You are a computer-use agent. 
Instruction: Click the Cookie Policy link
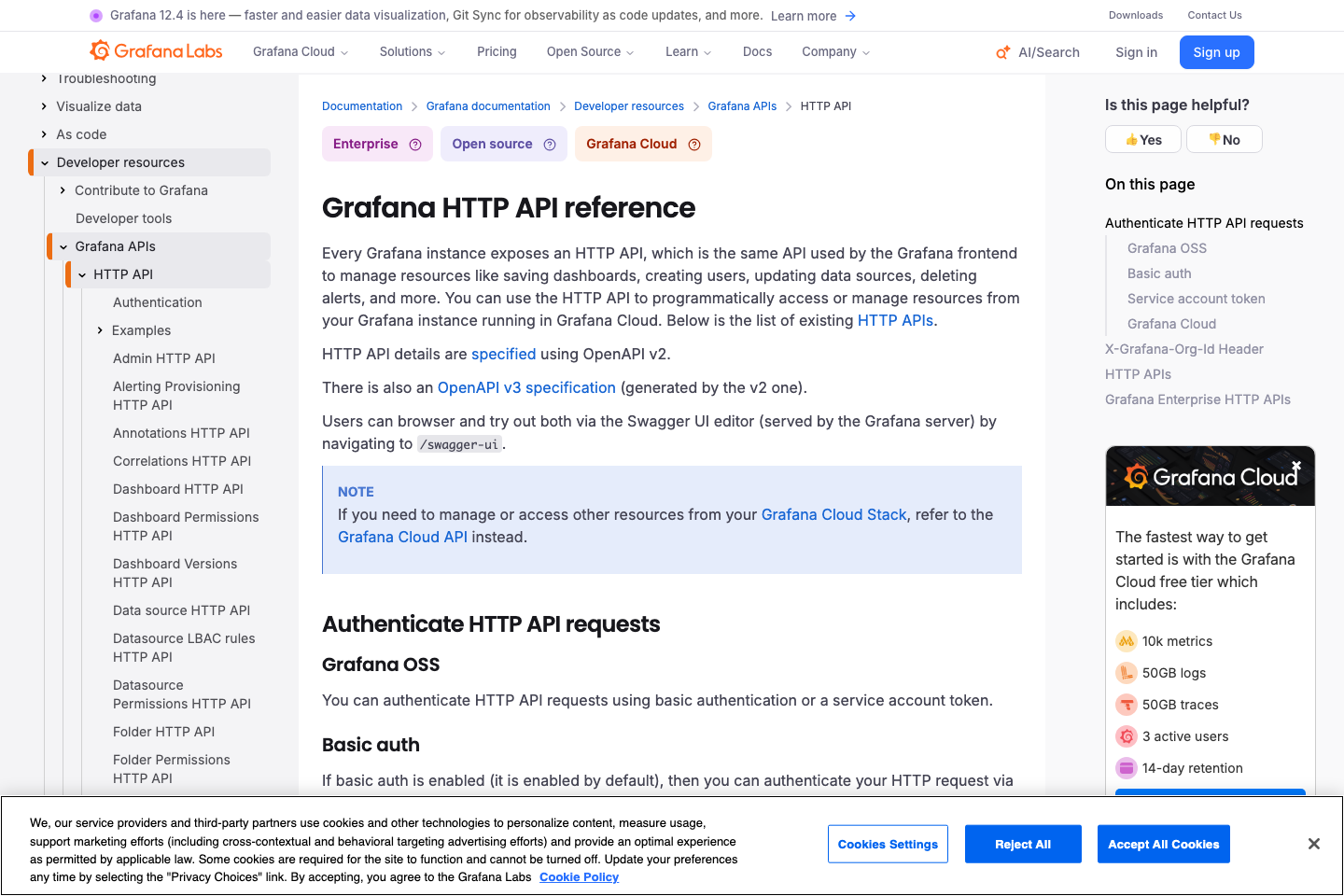(x=579, y=877)
